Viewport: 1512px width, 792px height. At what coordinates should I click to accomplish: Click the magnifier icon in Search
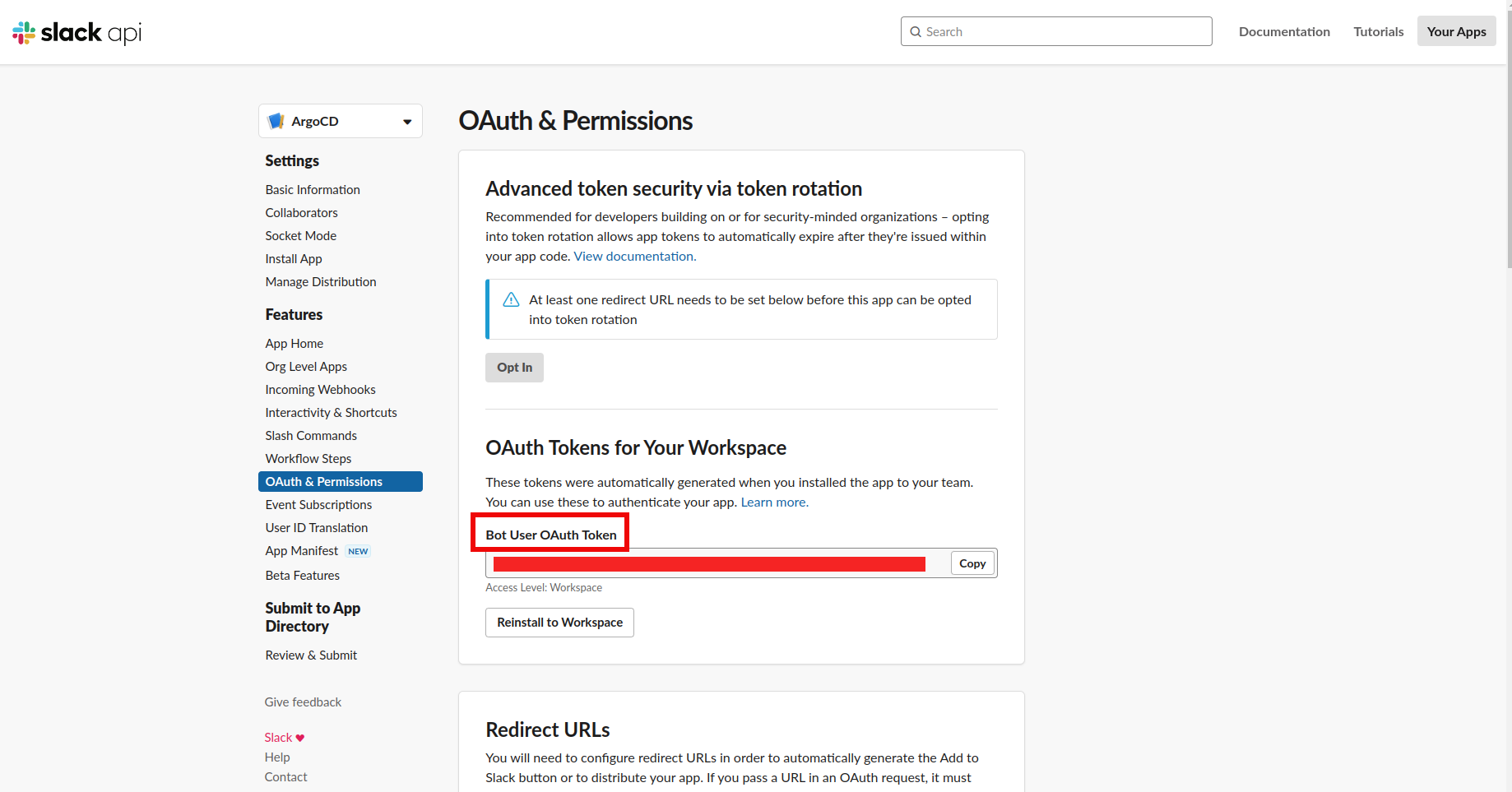click(x=916, y=32)
